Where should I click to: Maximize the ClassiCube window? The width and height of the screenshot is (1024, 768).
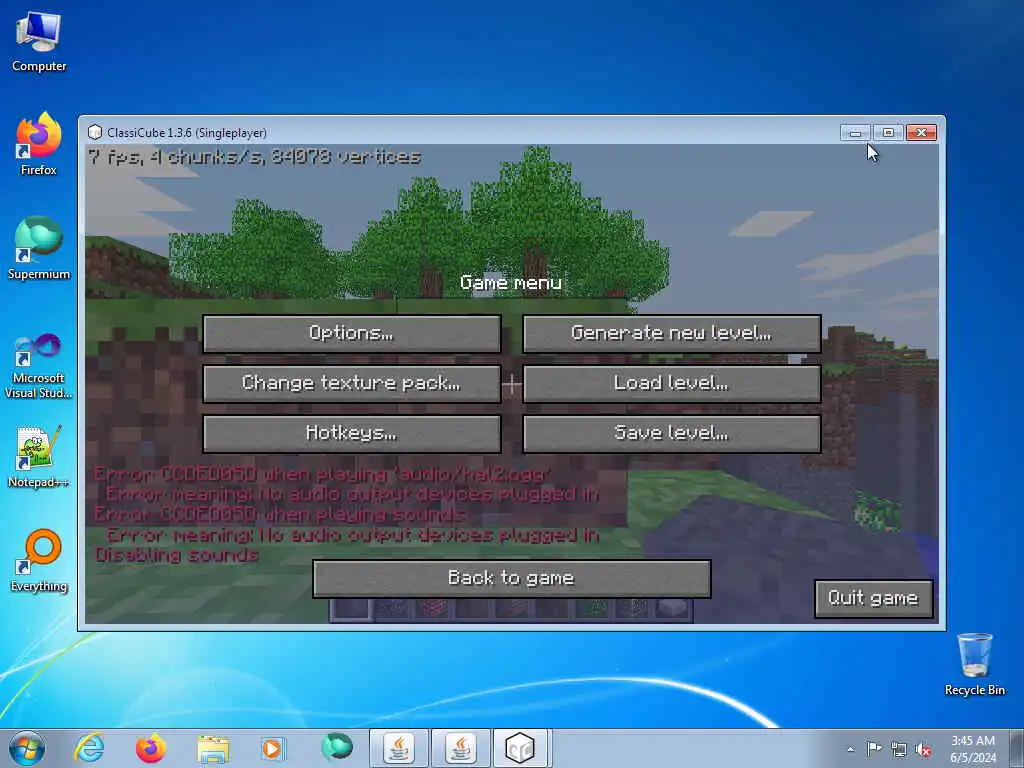(888, 133)
